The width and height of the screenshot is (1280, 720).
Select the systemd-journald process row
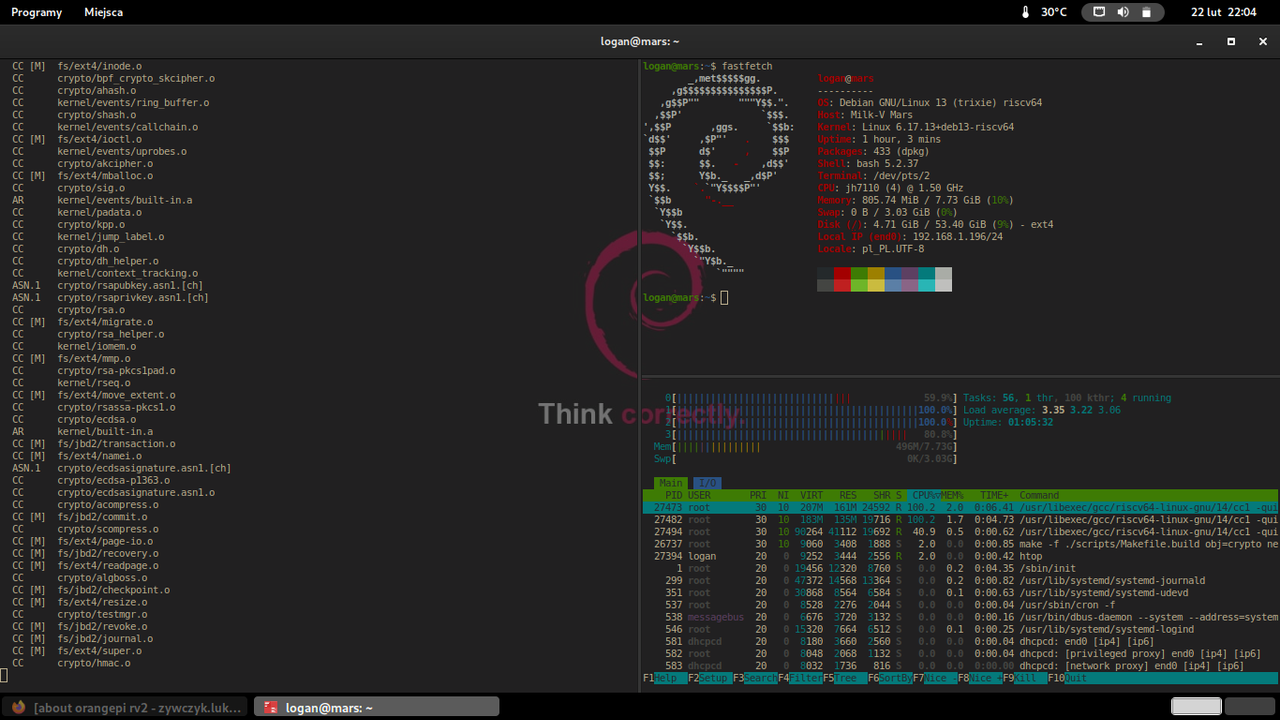pos(960,580)
